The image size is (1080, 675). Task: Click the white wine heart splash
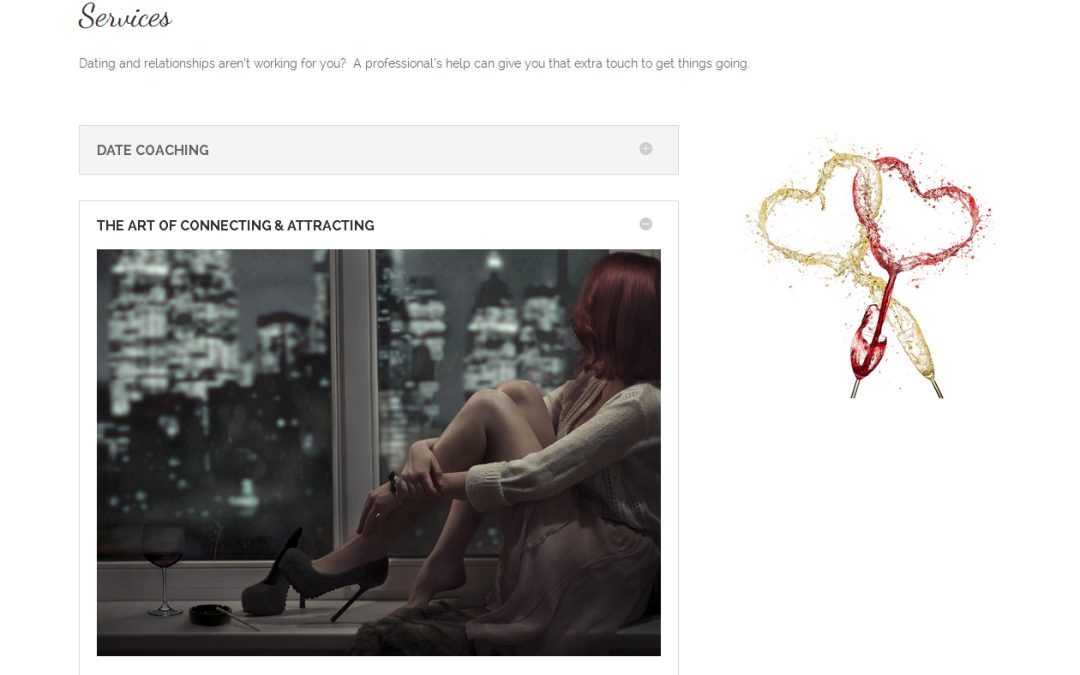click(815, 214)
